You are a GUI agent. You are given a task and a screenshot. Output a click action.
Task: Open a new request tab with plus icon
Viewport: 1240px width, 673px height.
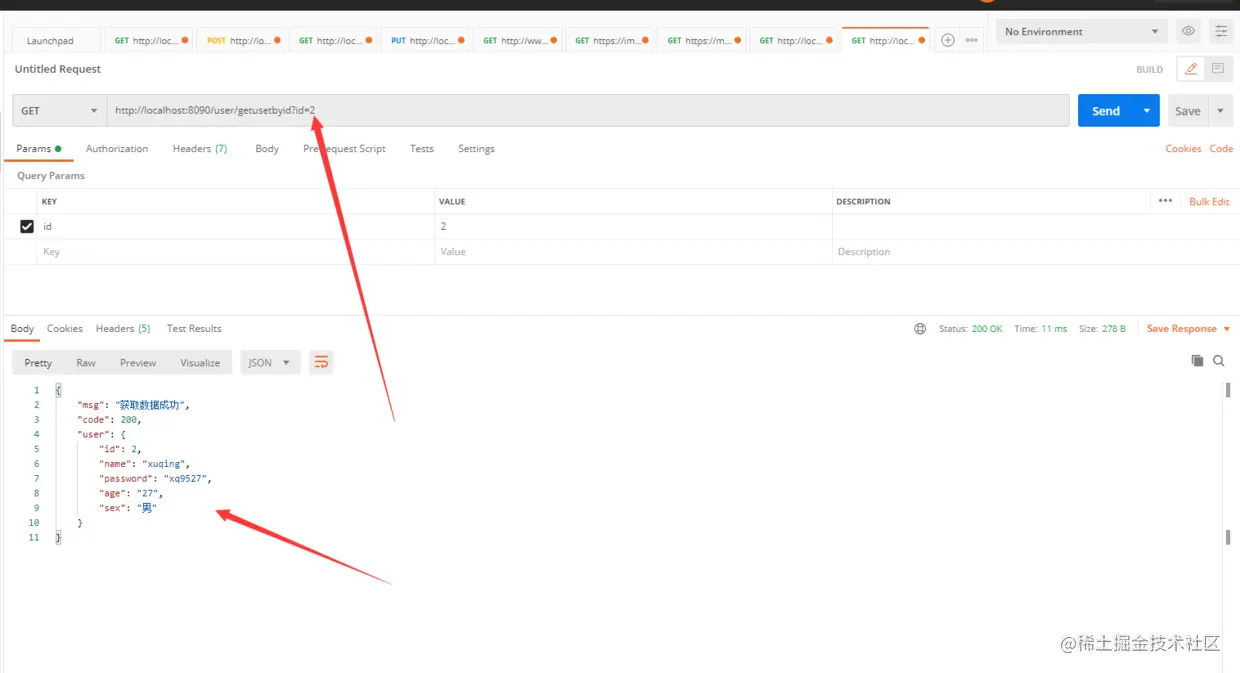pyautogui.click(x=948, y=40)
